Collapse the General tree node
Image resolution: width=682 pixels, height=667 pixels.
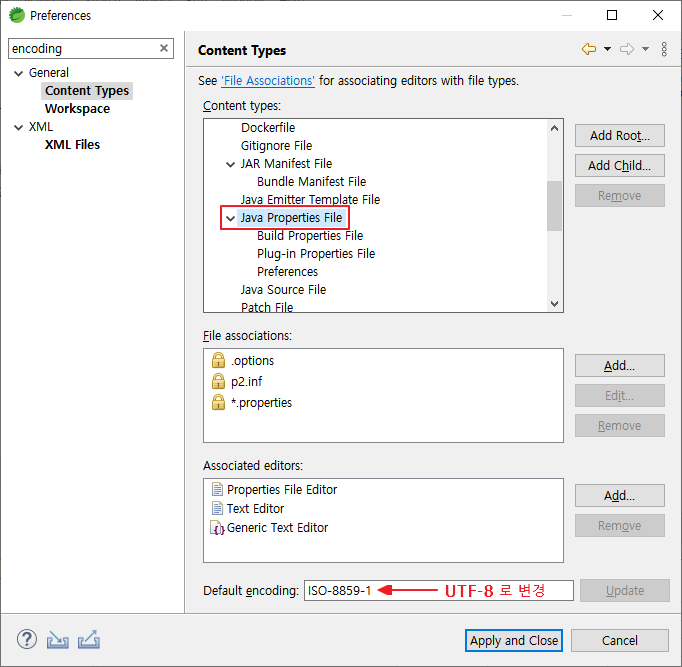[18, 73]
